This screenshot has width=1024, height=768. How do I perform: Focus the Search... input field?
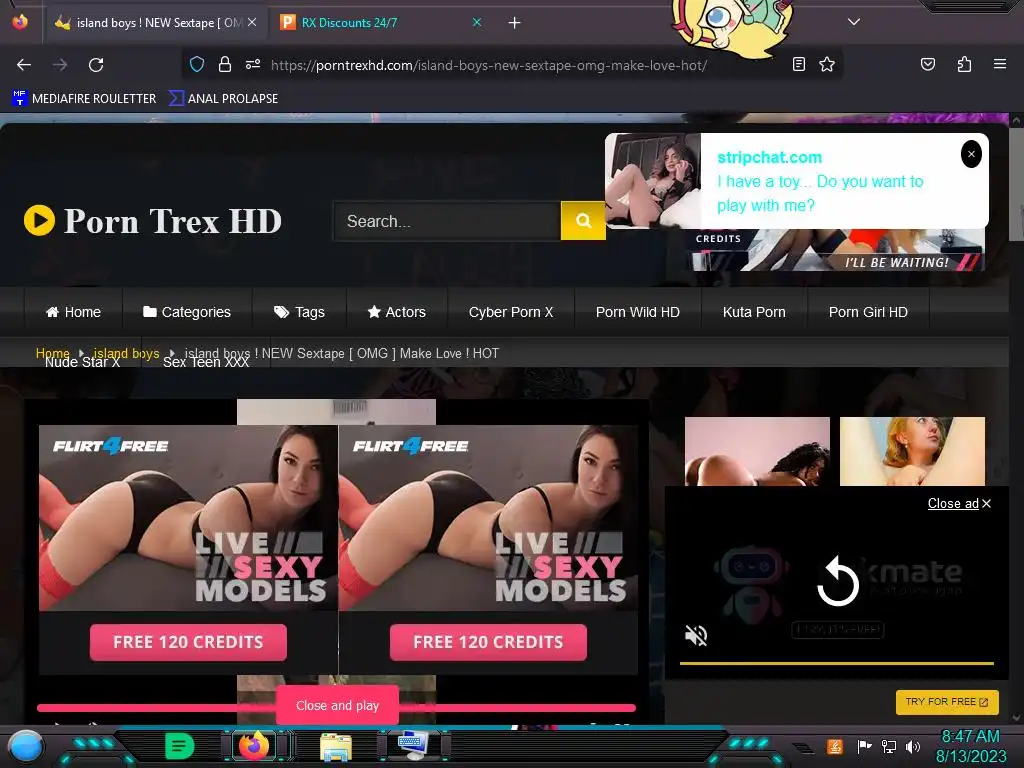447,221
